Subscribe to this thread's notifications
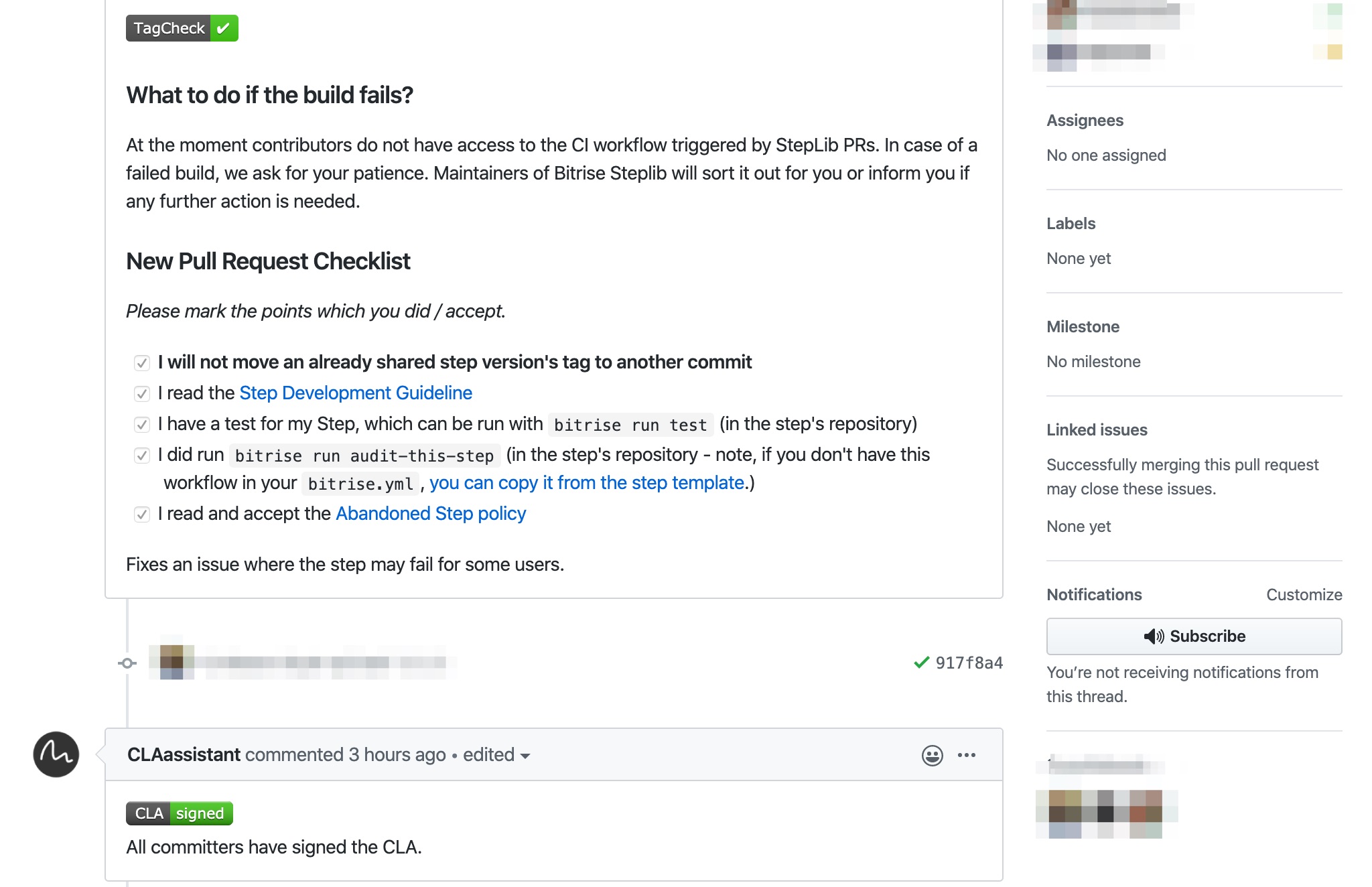 (x=1194, y=636)
